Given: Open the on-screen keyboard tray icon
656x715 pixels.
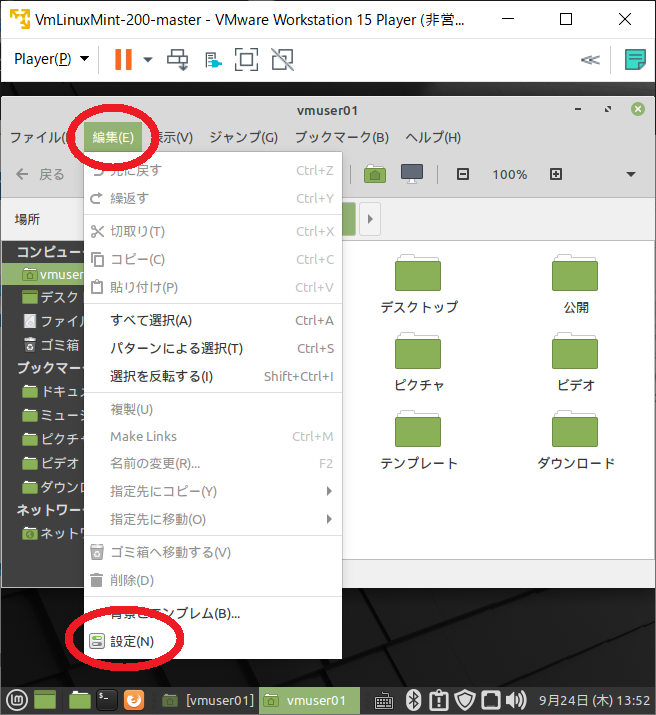Looking at the screenshot, I should [x=383, y=701].
